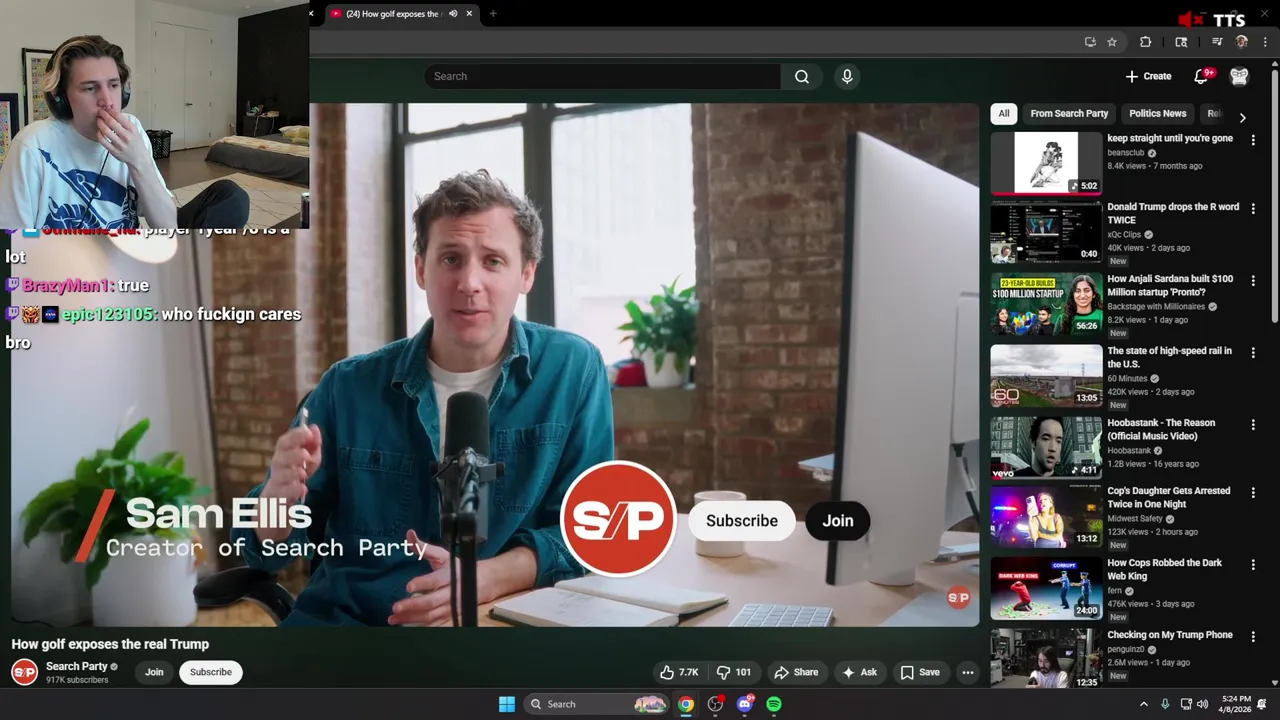The height and width of the screenshot is (720, 1280).
Task: Select the From Search Party chip
Action: click(x=1069, y=114)
